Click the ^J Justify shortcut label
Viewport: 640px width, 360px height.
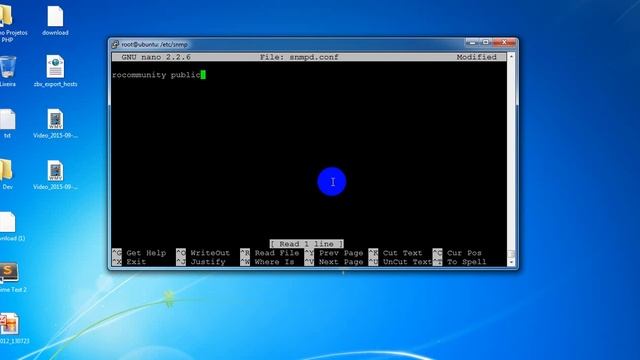click(201, 262)
